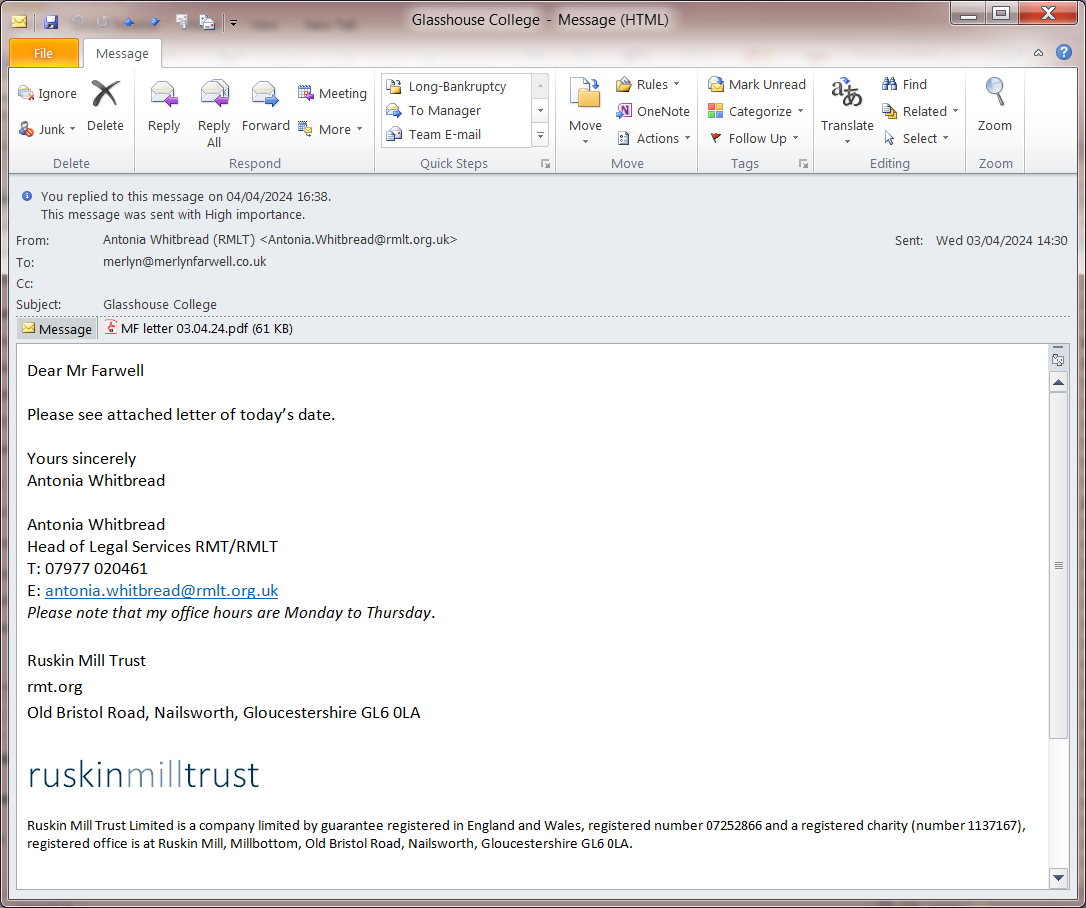
Task: Click the 'rmt.org' signature text
Action: 55,686
